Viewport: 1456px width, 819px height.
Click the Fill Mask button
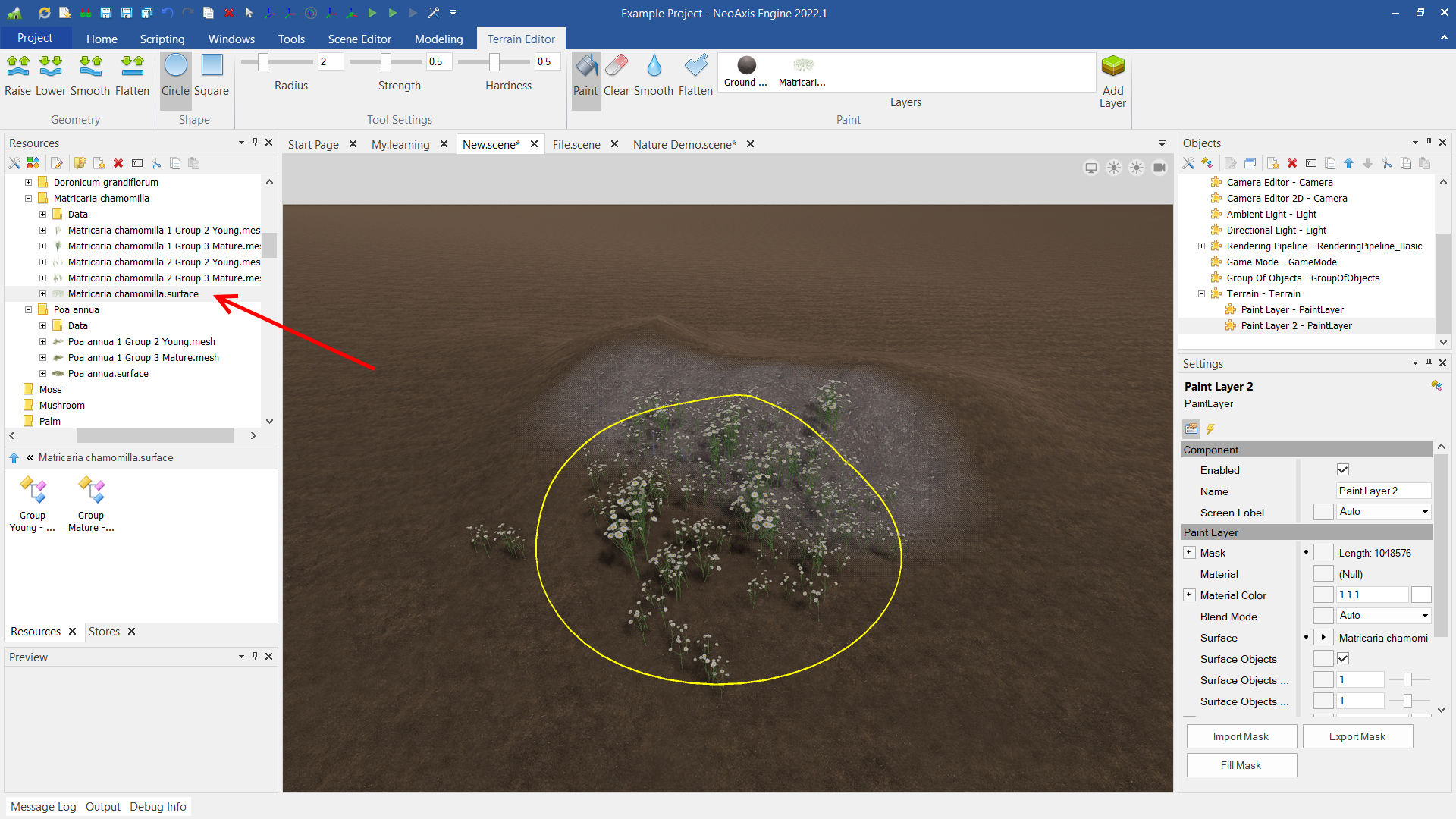pos(1241,765)
